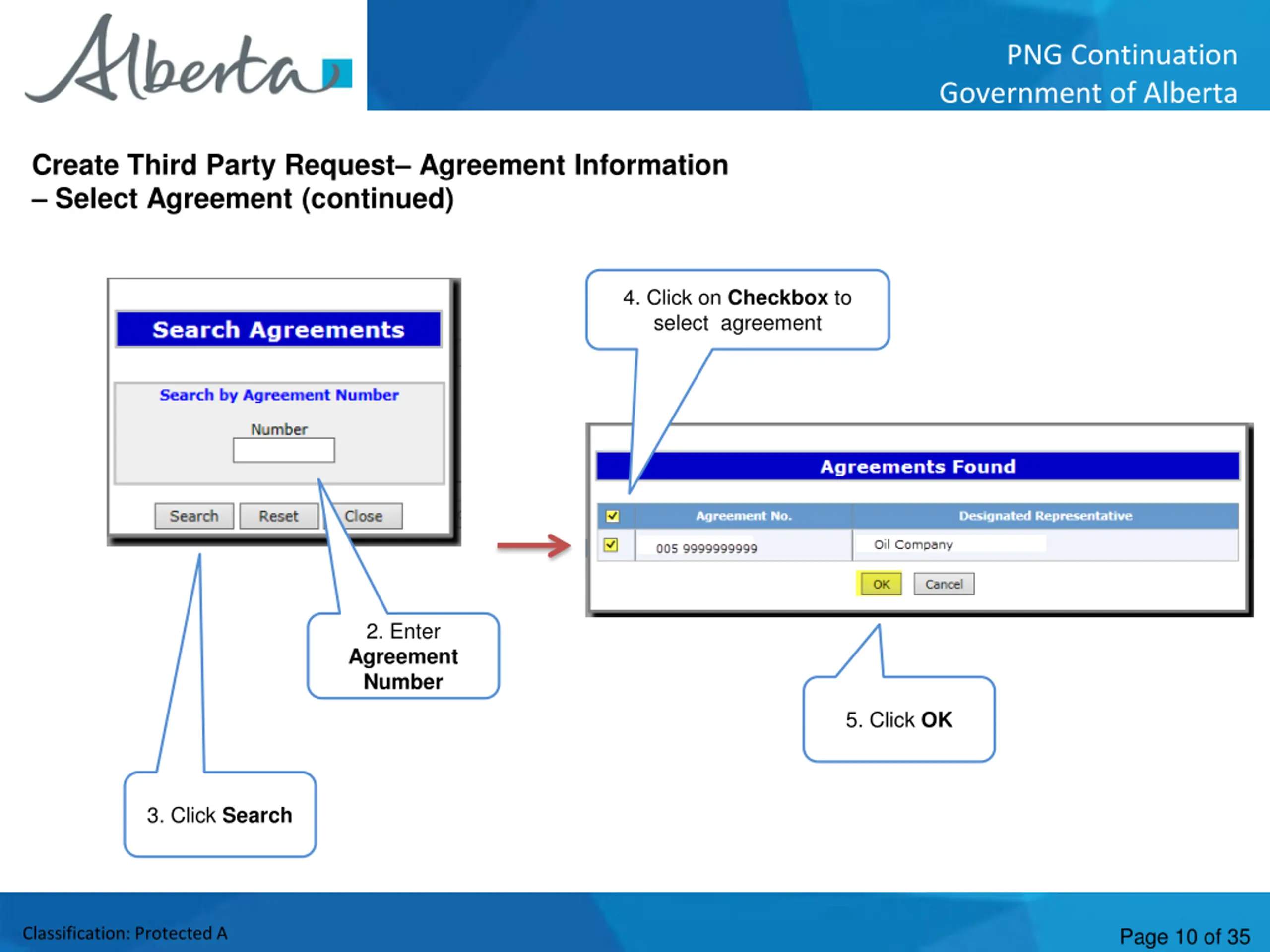Click the Number label above input field
Image resolution: width=1270 pixels, height=952 pixels.
[279, 429]
